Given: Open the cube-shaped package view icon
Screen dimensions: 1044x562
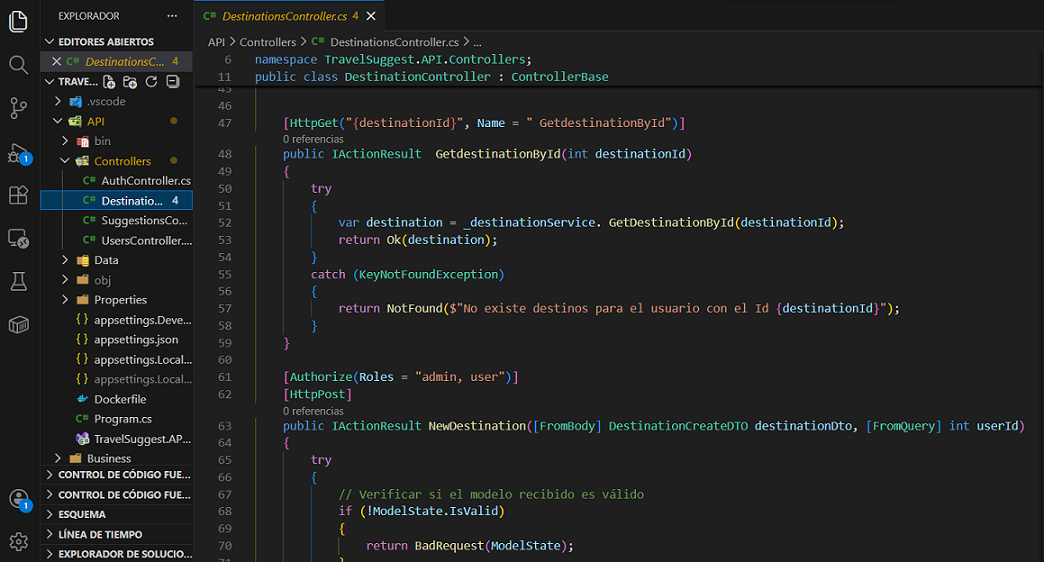Looking at the screenshot, I should [x=19, y=324].
